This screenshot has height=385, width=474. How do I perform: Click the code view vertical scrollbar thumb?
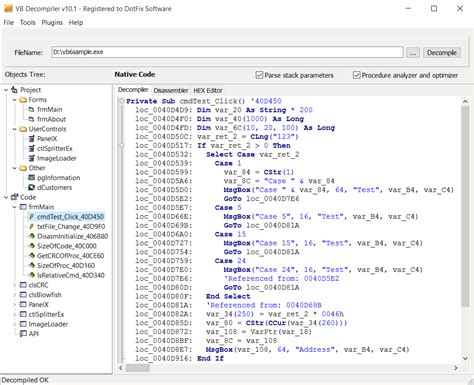pyautogui.click(x=465, y=207)
